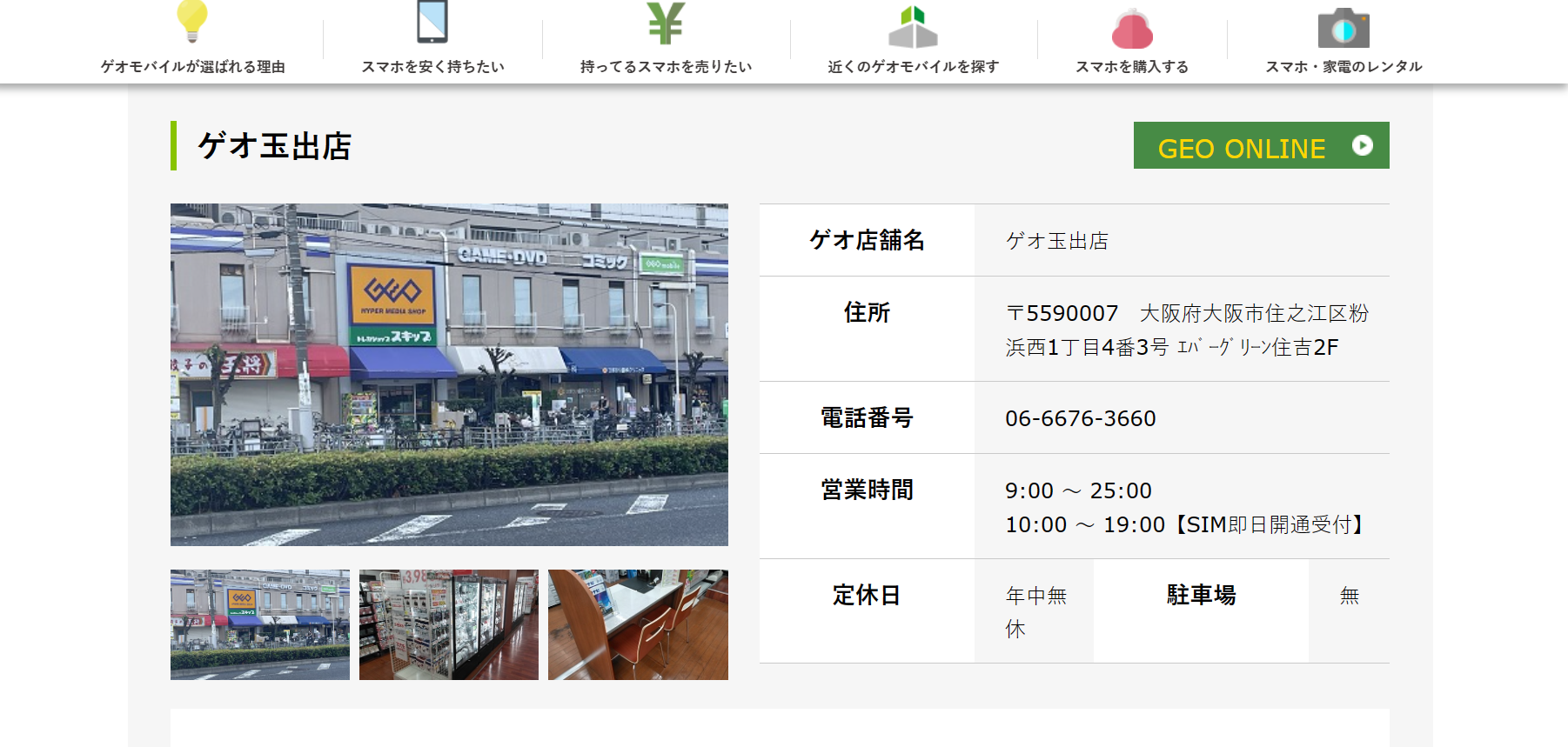Click the yellow lightbulb icon
This screenshot has width=1568, height=747.
click(x=192, y=21)
